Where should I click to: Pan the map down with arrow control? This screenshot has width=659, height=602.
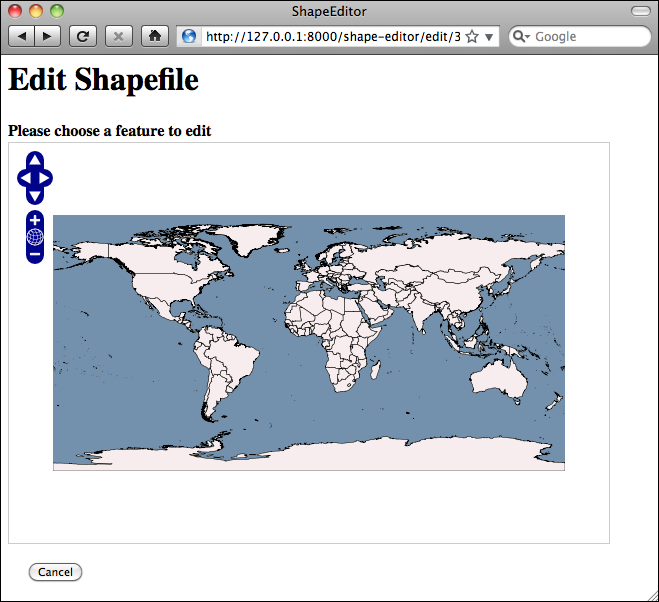click(x=35, y=196)
